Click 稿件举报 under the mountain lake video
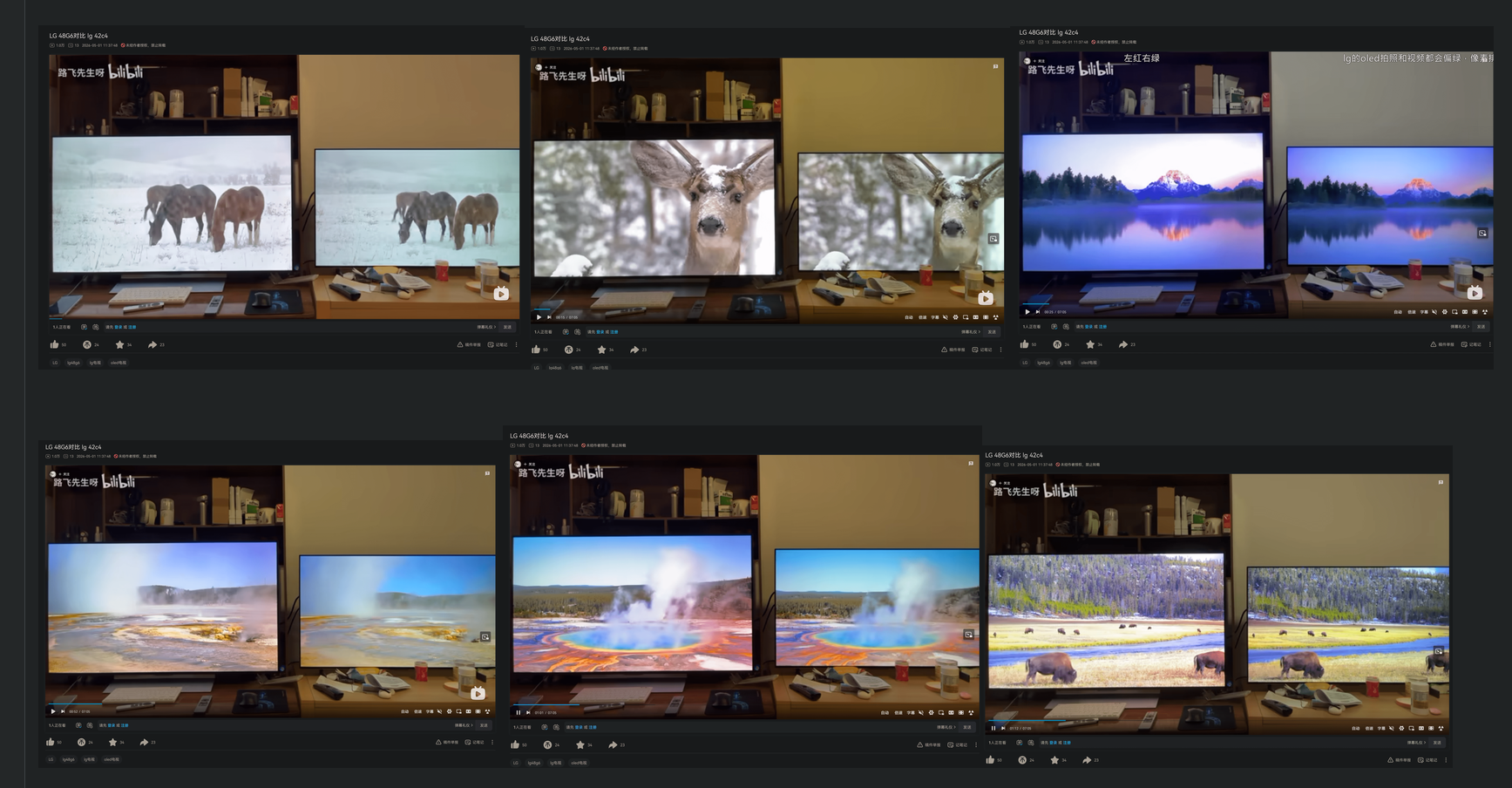 click(x=1442, y=344)
